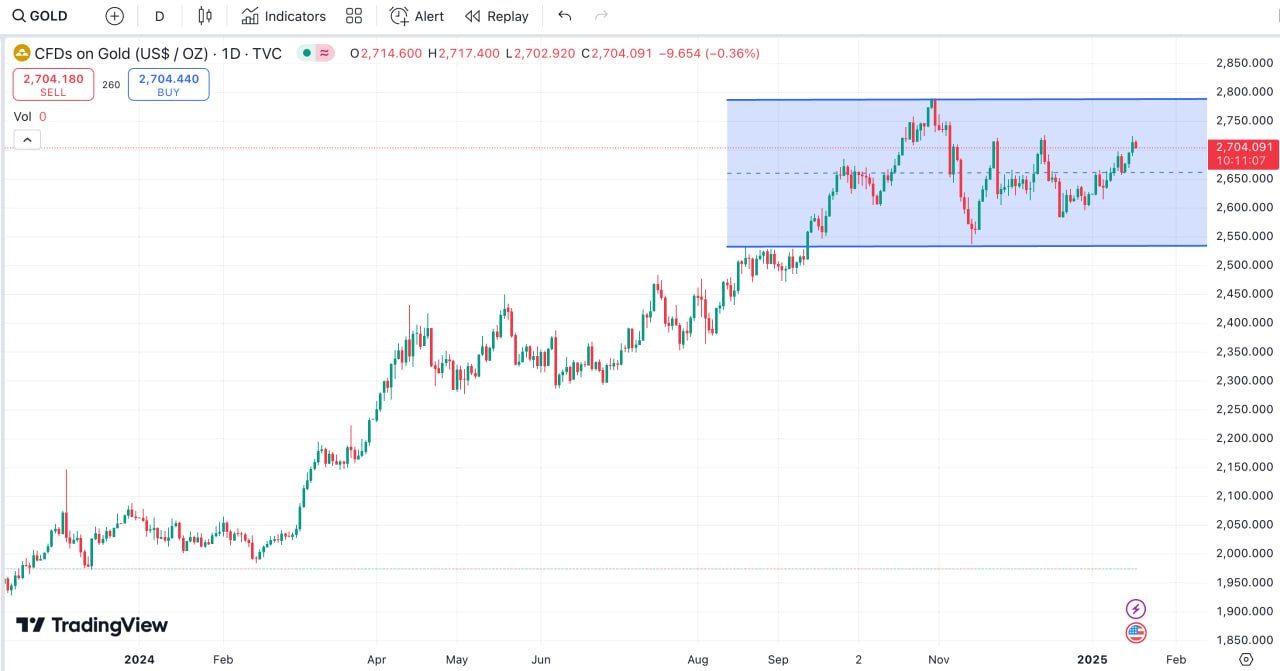Screen dimensions: 1280x671
Task: Click the price change −9.654 (−0.36%)
Action: pos(707,53)
